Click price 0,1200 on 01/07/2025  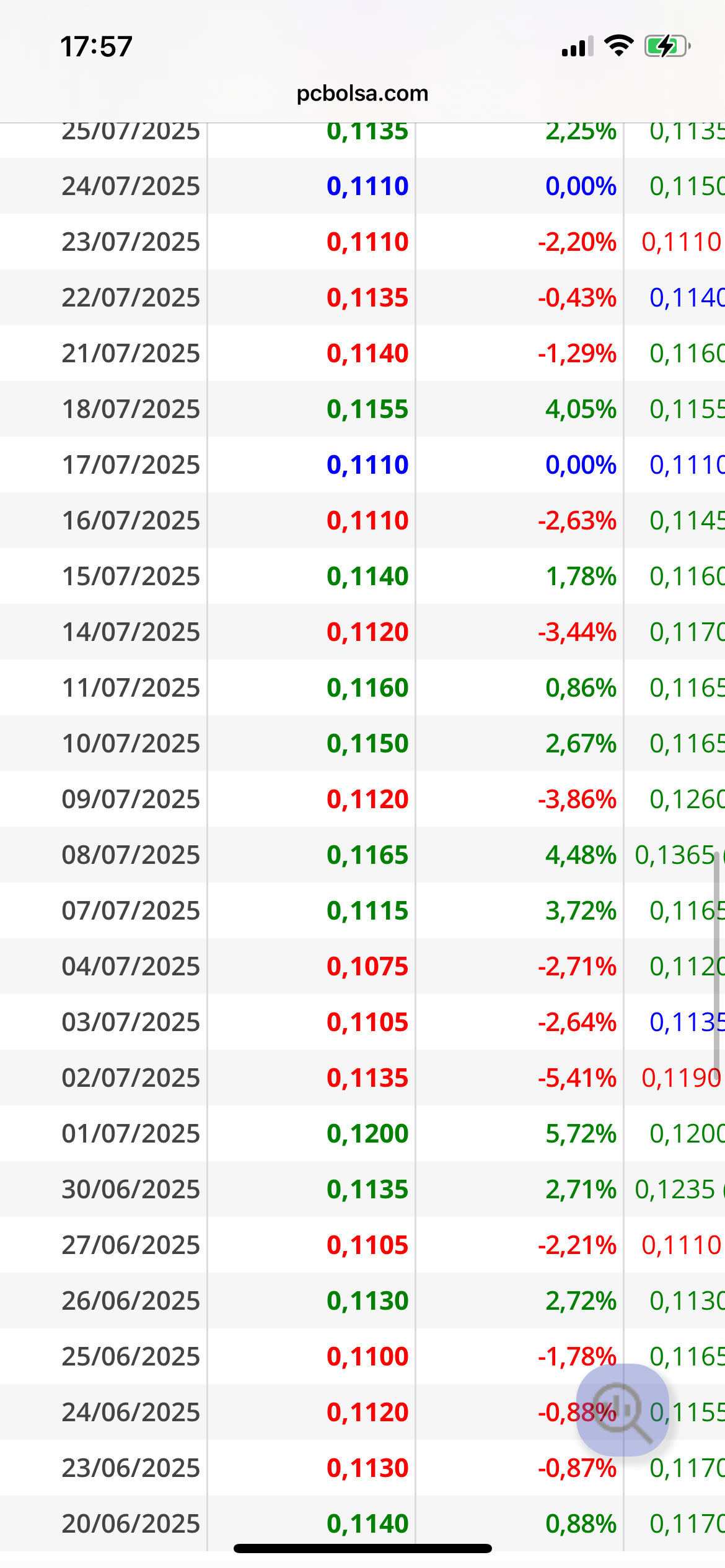click(367, 1133)
